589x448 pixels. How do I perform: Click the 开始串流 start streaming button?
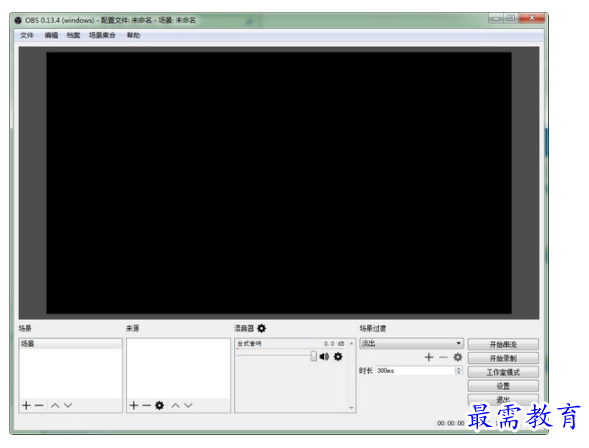click(503, 344)
